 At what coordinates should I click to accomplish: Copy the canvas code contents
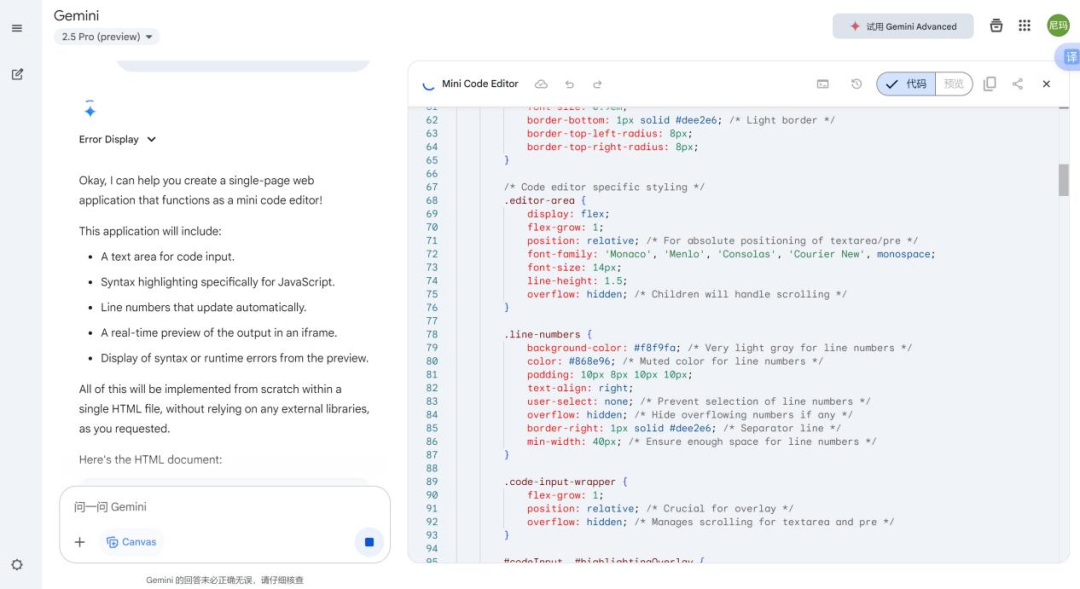[x=990, y=84]
